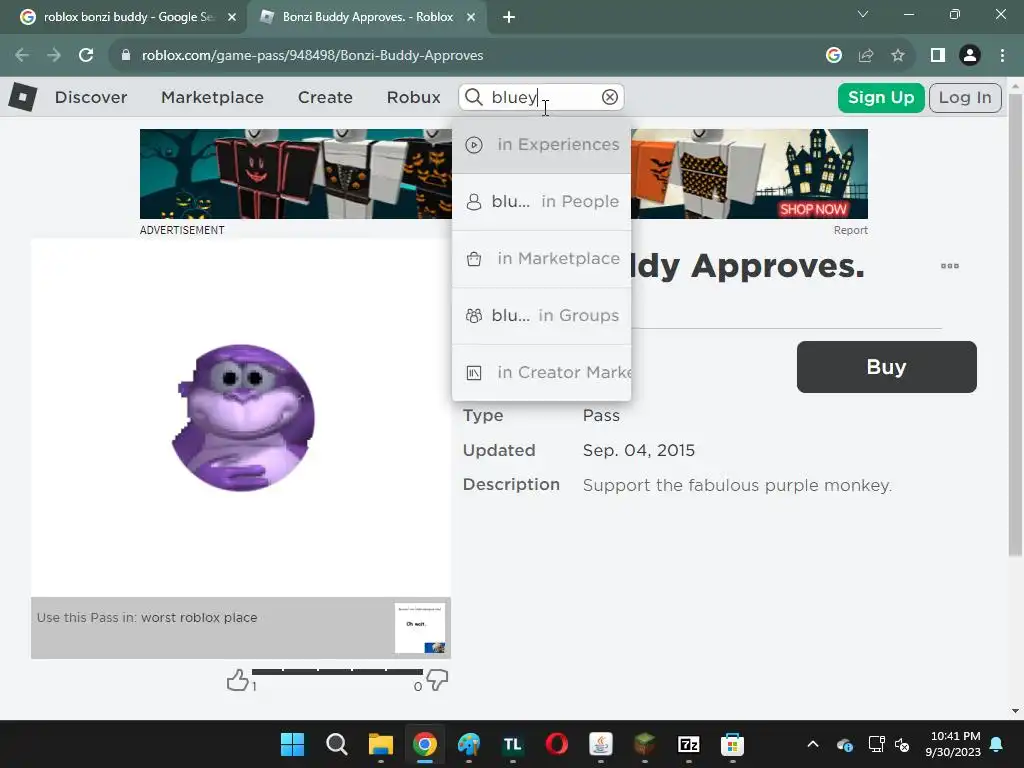Open the worst roblox place thumbnail
Viewport: 1024px width, 768px height.
[420, 628]
